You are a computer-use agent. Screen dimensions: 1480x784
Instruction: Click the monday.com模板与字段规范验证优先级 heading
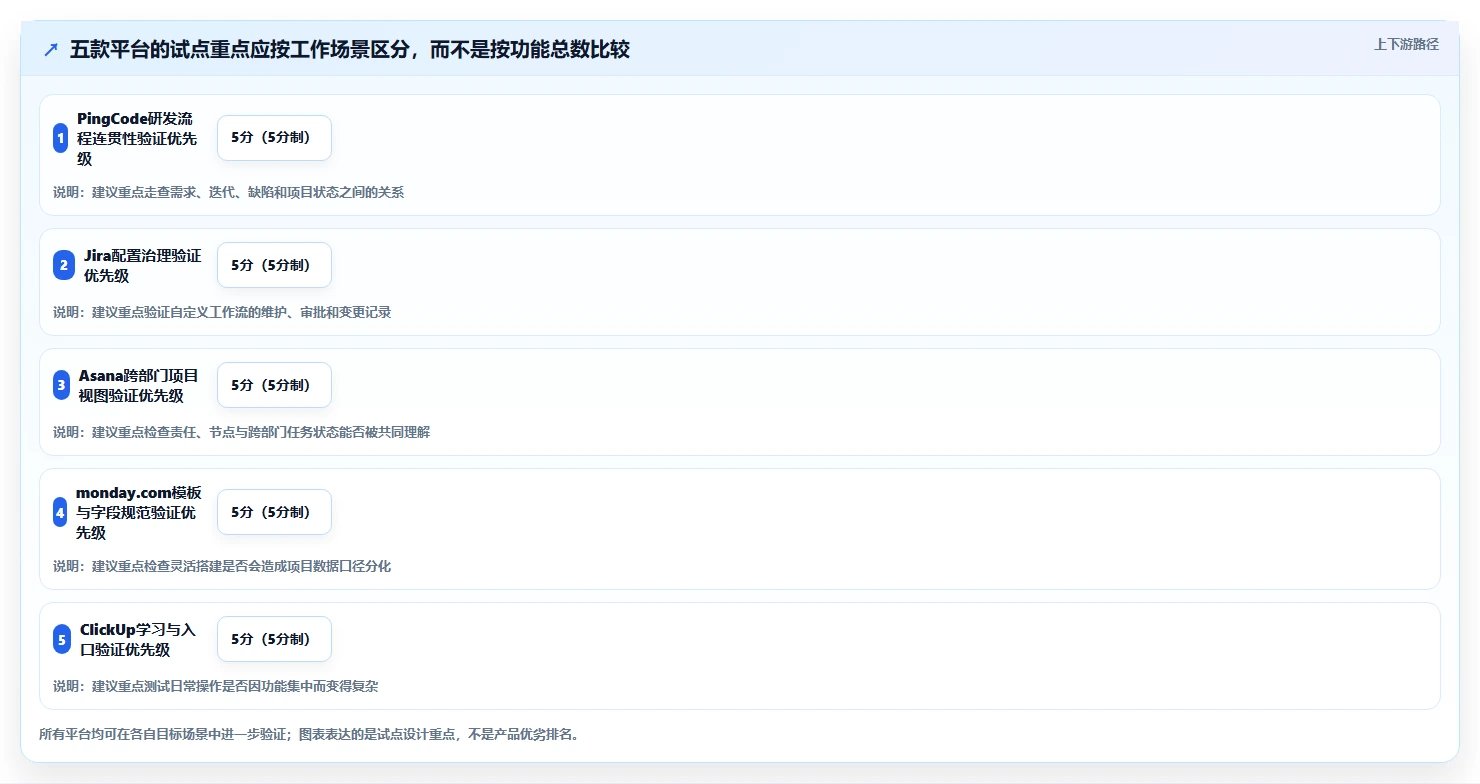click(x=138, y=512)
